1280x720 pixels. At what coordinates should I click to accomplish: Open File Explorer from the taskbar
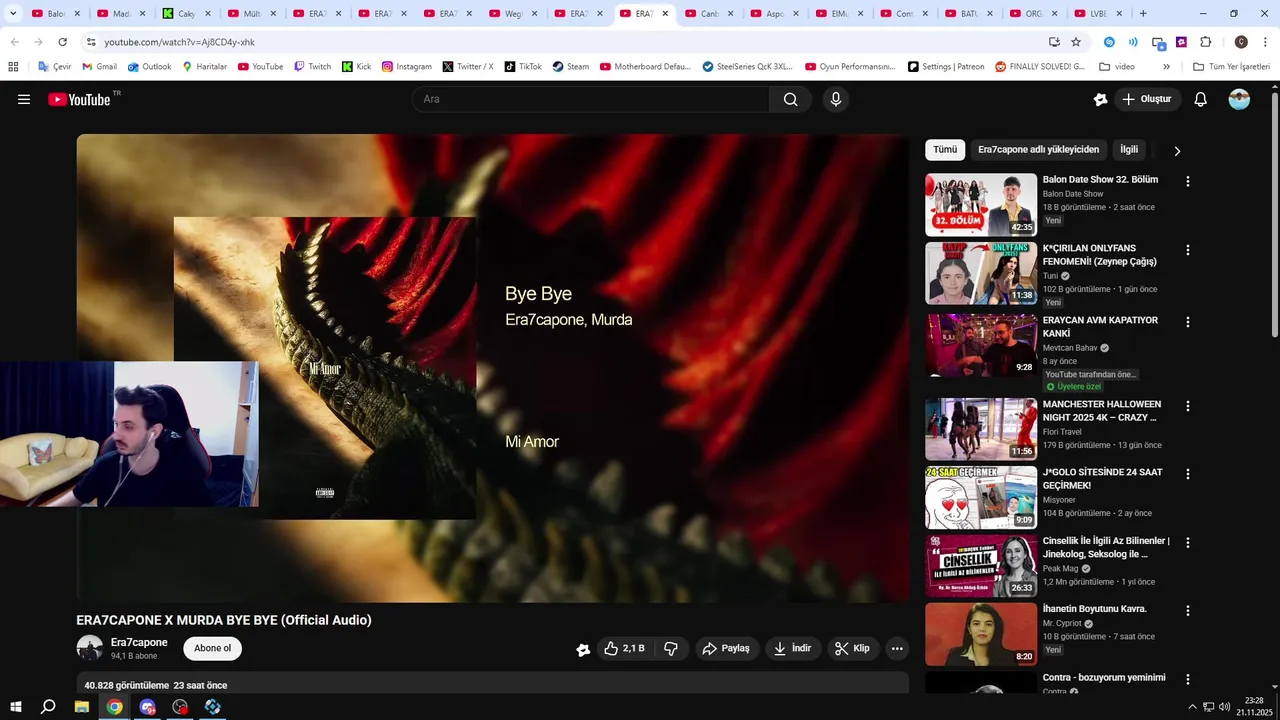[82, 707]
